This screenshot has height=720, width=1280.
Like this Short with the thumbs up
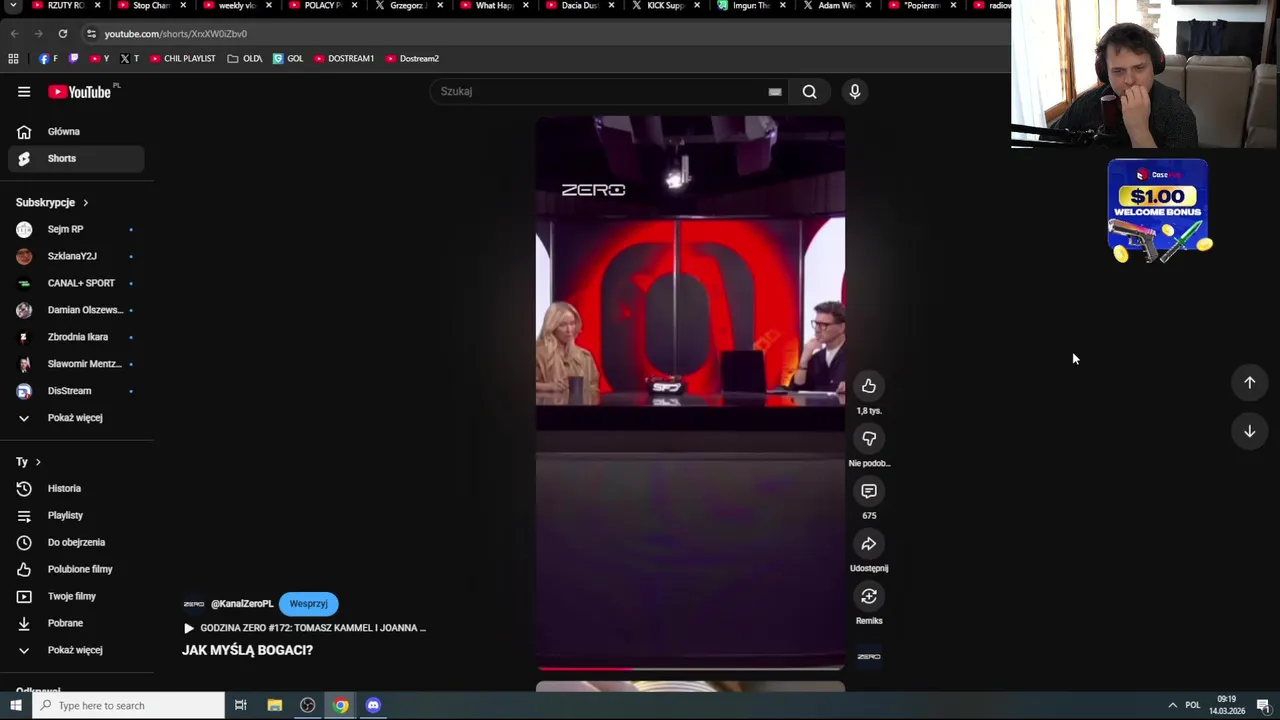click(869, 386)
